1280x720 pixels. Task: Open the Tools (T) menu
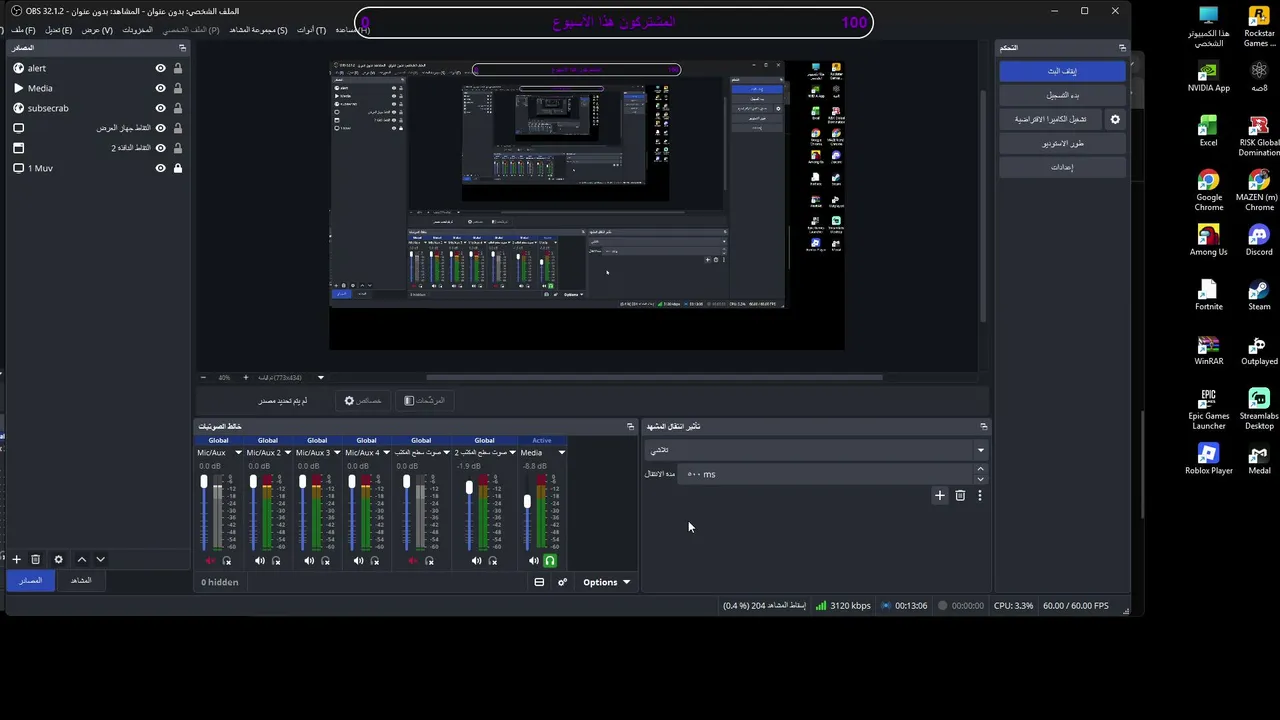coord(311,30)
